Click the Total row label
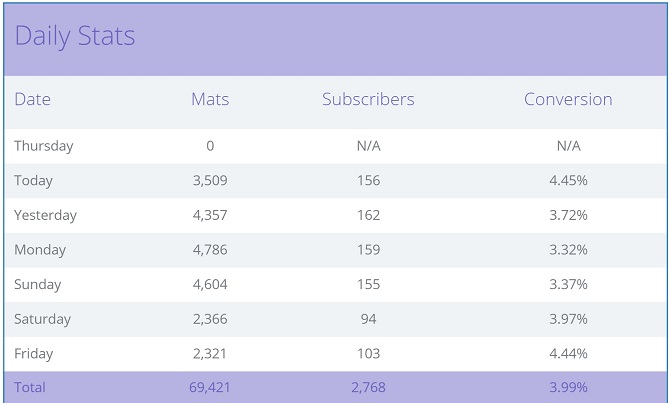This screenshot has height=403, width=670. tap(29, 387)
